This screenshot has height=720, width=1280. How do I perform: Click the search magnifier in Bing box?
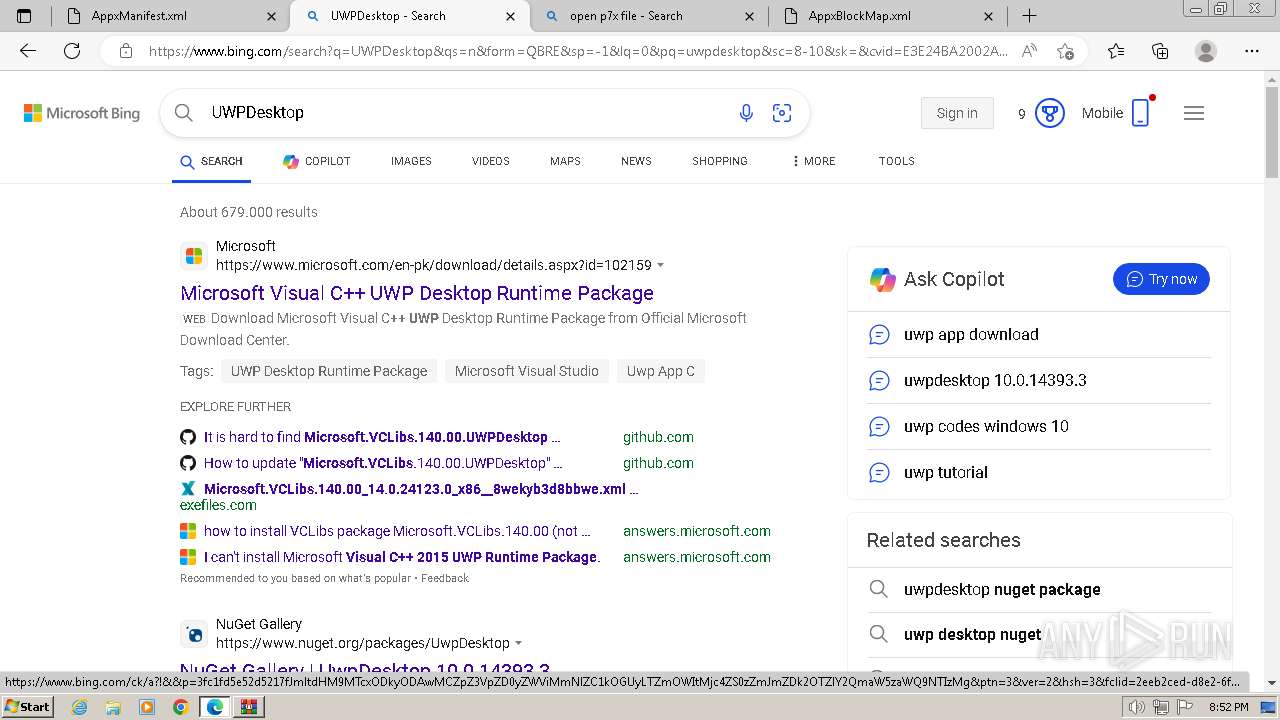pyautogui.click(x=184, y=113)
